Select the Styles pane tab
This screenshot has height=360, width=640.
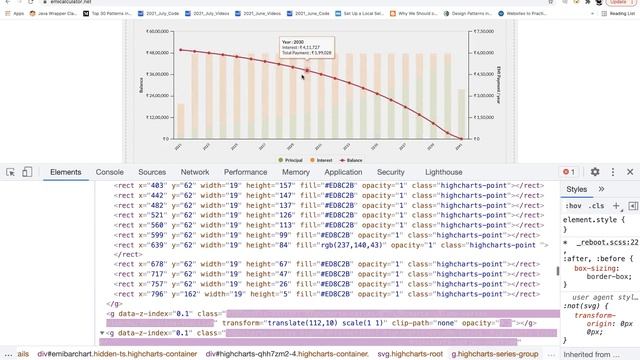pos(576,189)
